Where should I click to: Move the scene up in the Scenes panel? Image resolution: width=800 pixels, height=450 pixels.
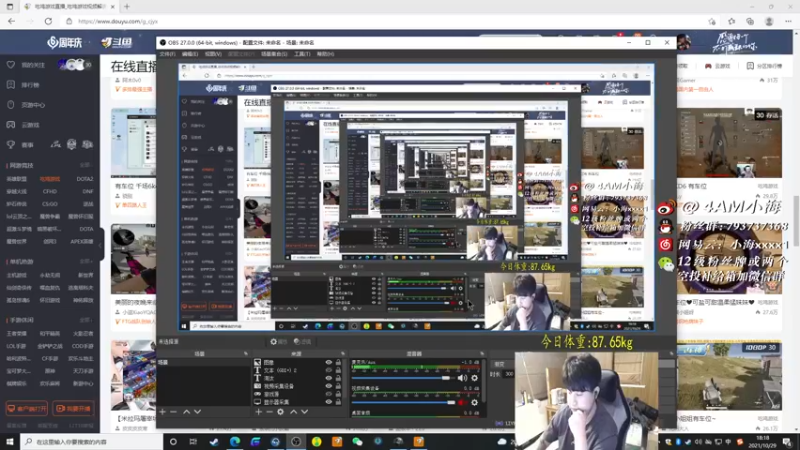[x=187, y=412]
